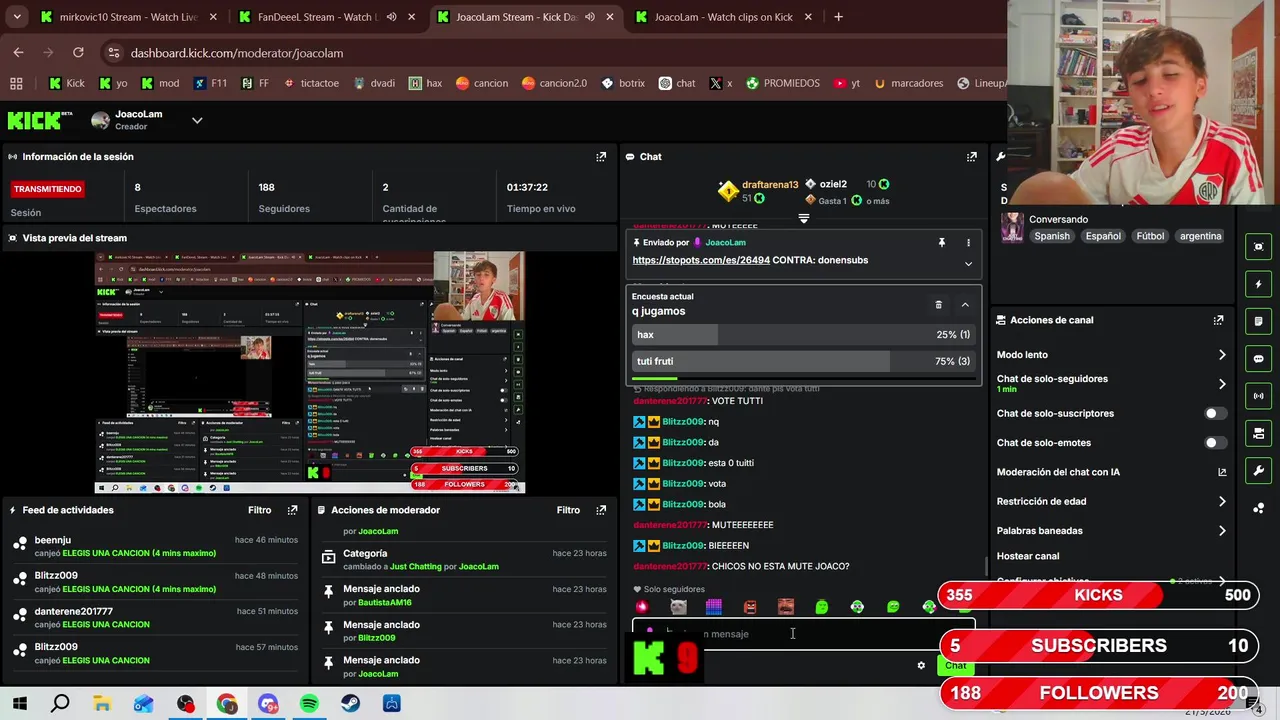
Task: Toggle Chat de solo-suscriptores switch
Action: click(x=1215, y=413)
